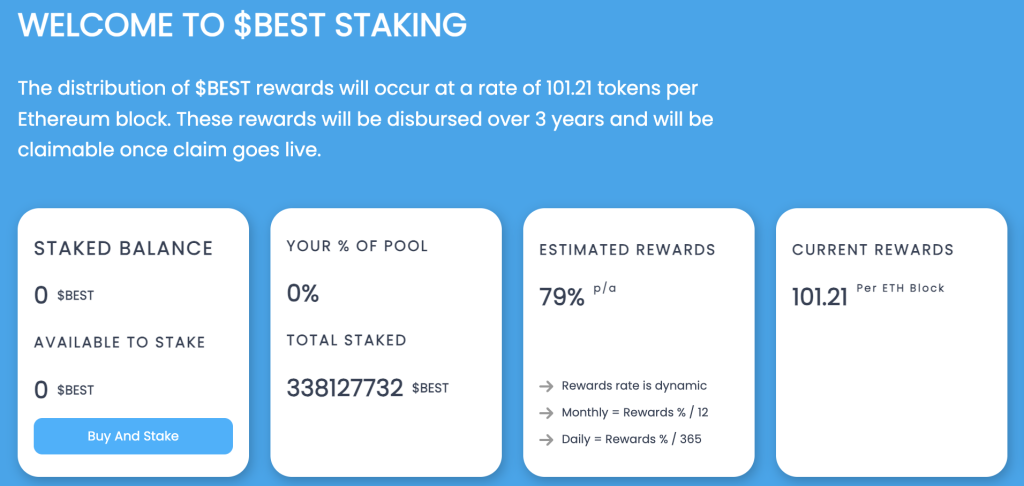
Task: Click the Available to Stake label
Action: [119, 342]
